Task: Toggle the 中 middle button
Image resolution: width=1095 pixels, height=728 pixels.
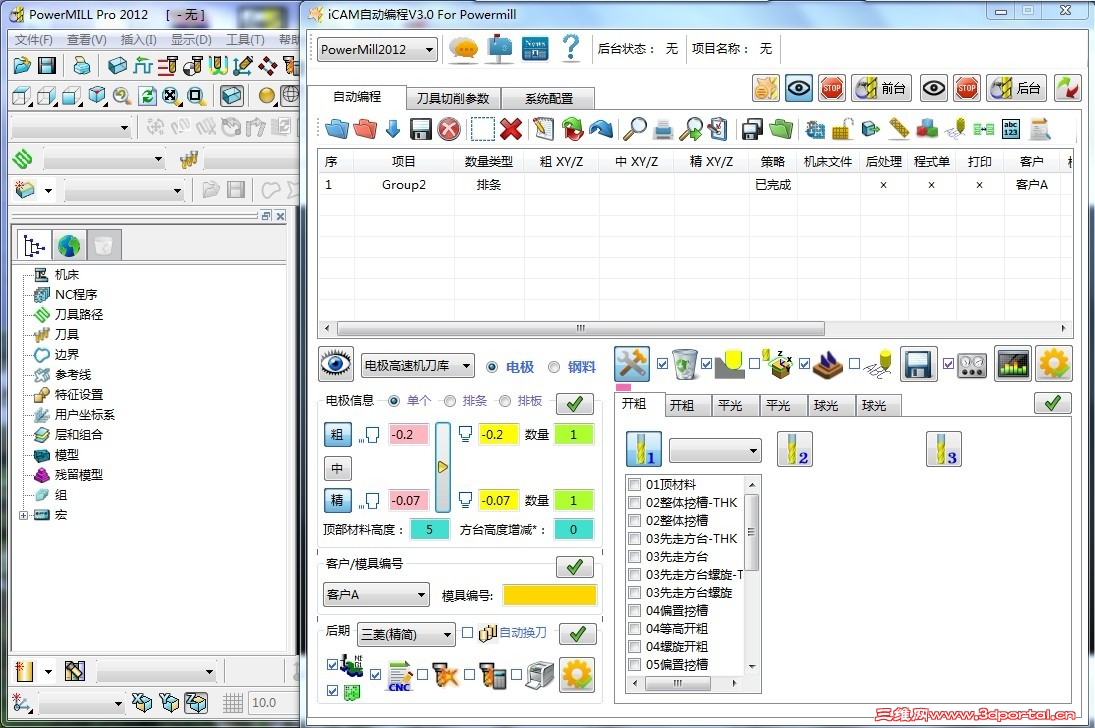Action: (x=337, y=468)
